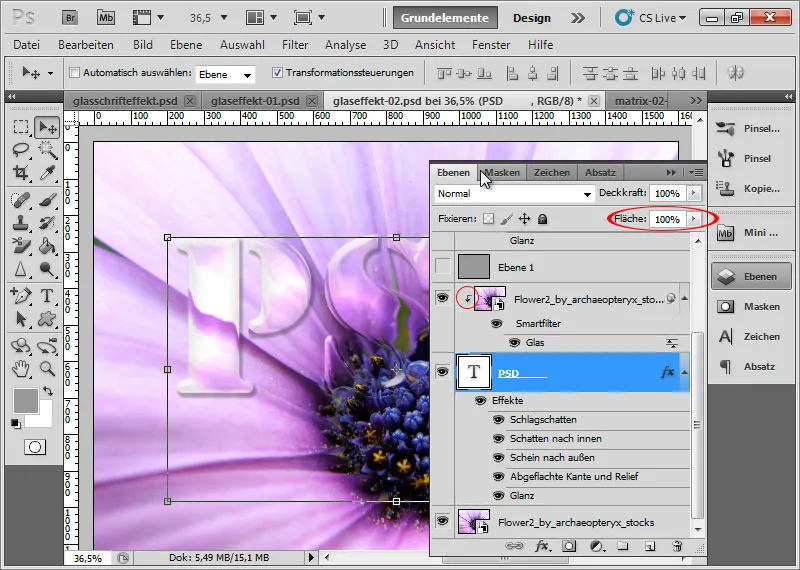Open the Absatz panel in dock
800x570 pixels.
coord(750,366)
